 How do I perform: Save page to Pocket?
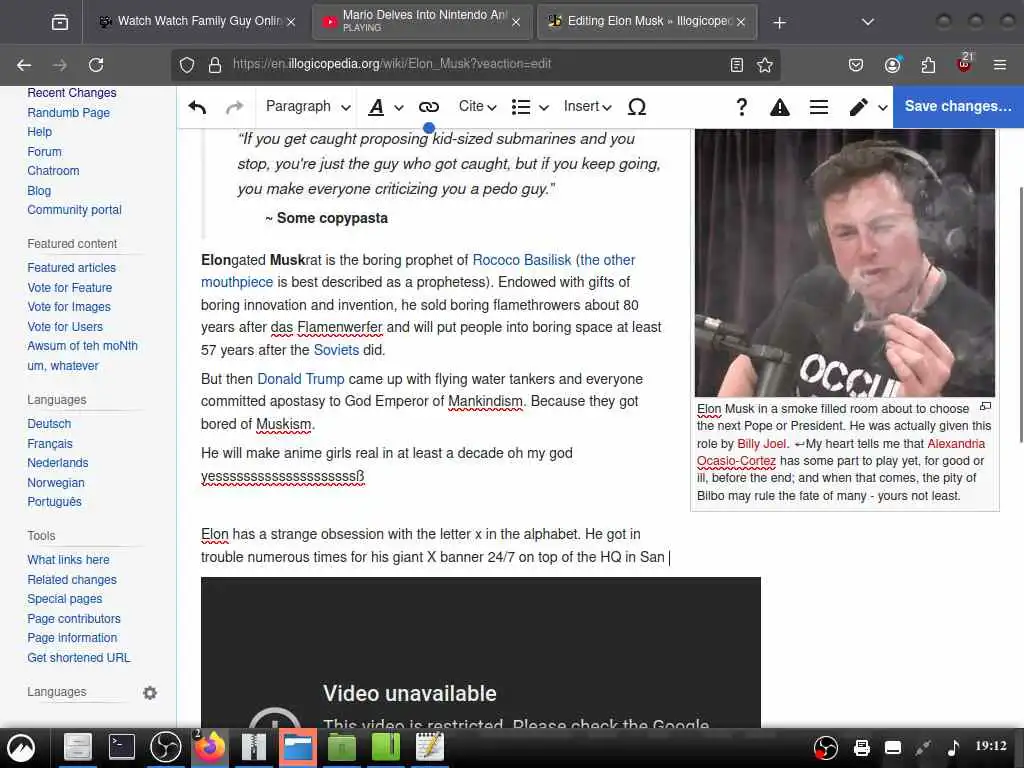coord(856,65)
